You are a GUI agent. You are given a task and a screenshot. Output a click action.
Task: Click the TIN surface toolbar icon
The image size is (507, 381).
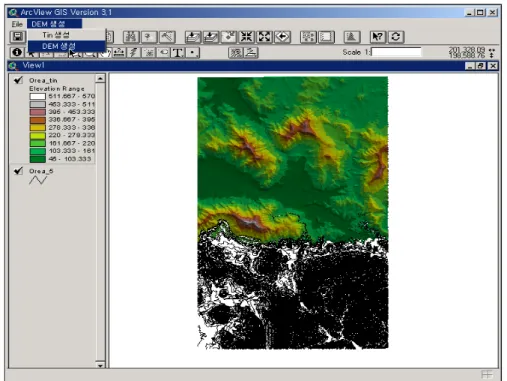point(352,37)
